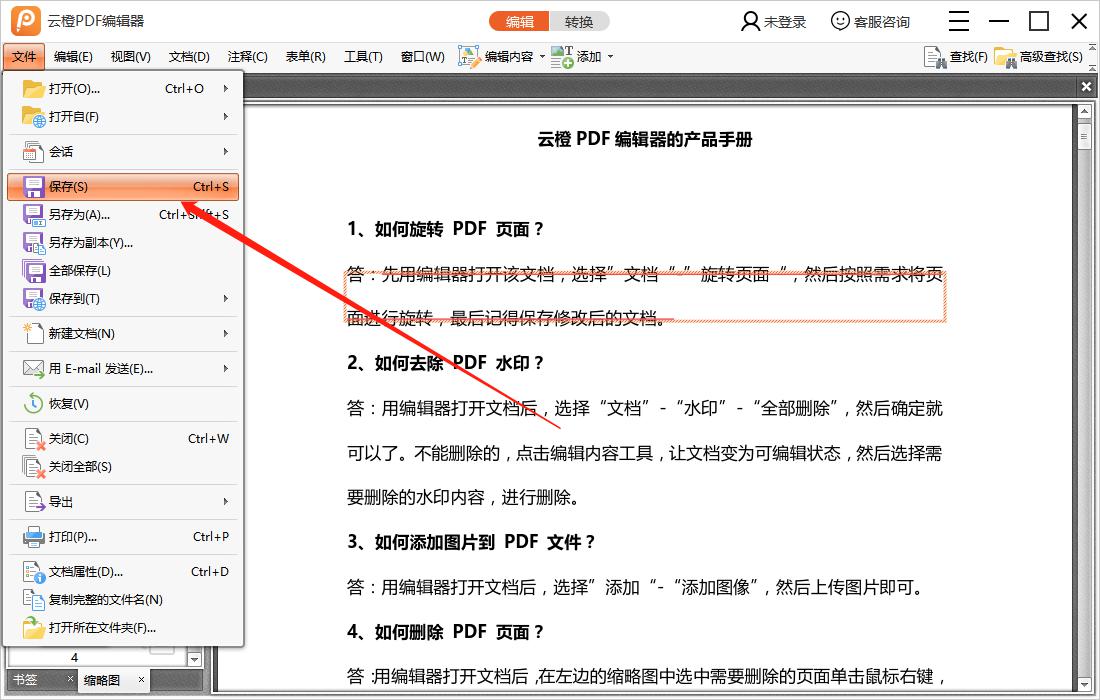Click the Save as Copy (另存为副本) icon
The height and width of the screenshot is (700, 1100).
coord(33,243)
